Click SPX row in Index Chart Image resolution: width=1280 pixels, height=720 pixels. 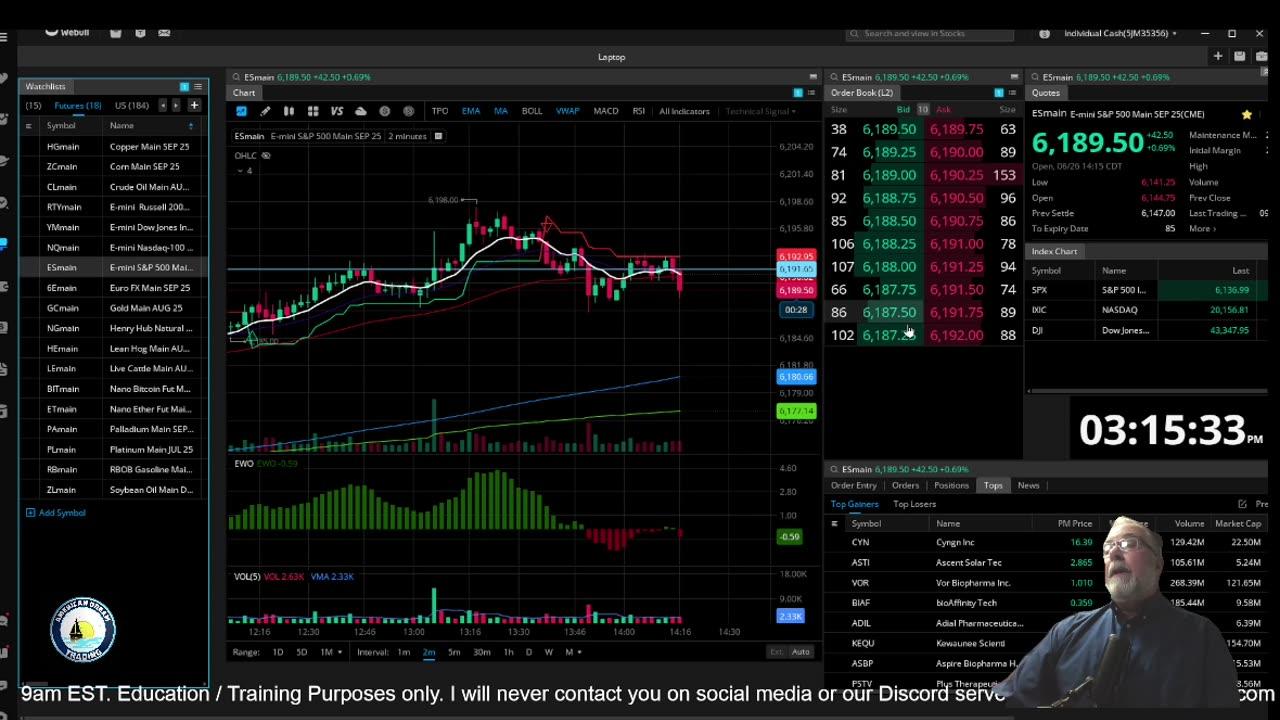pyautogui.click(x=1146, y=290)
